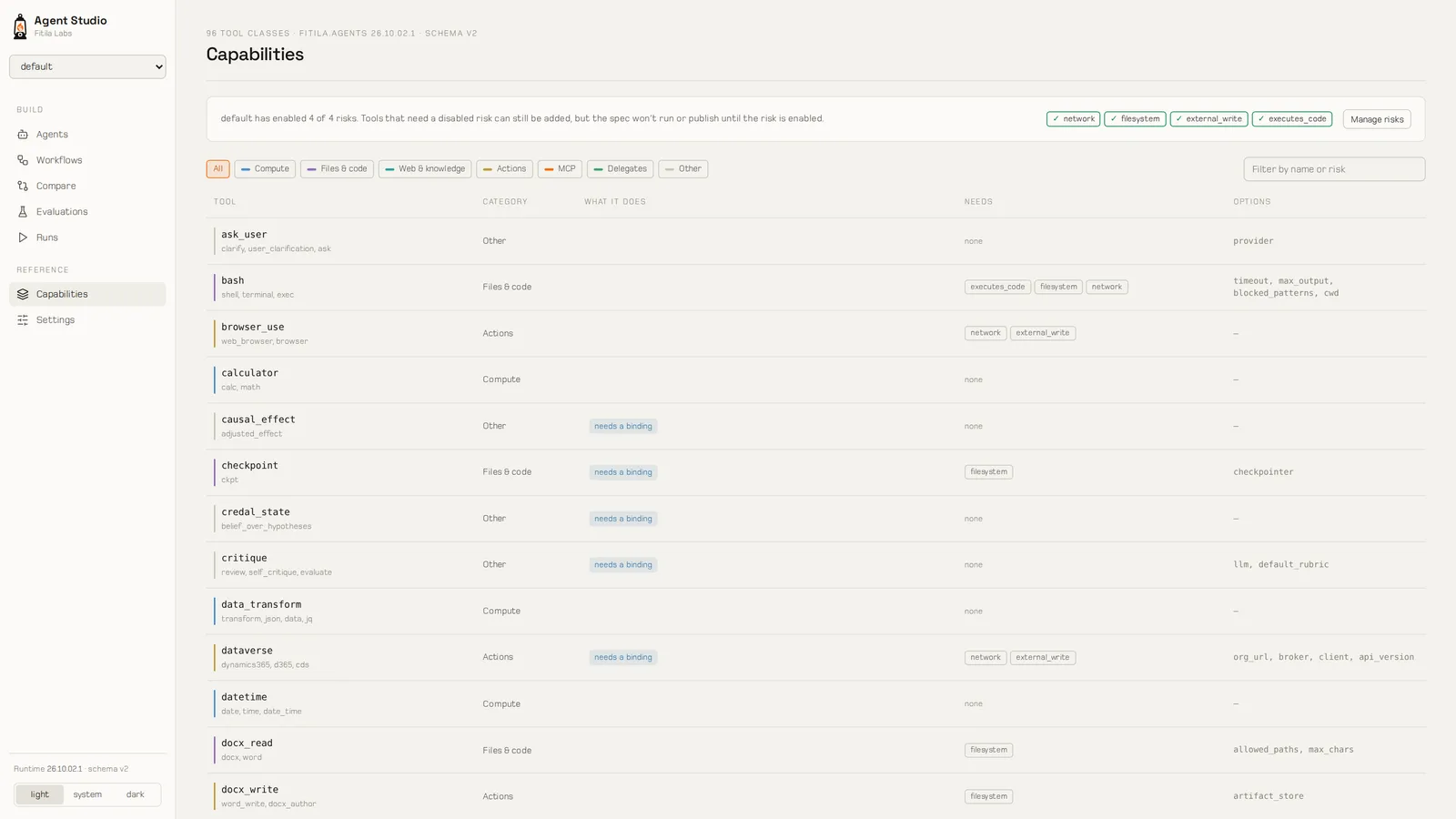Toggle the executes_code risk chip
The image size is (1456, 819).
pos(1292,119)
